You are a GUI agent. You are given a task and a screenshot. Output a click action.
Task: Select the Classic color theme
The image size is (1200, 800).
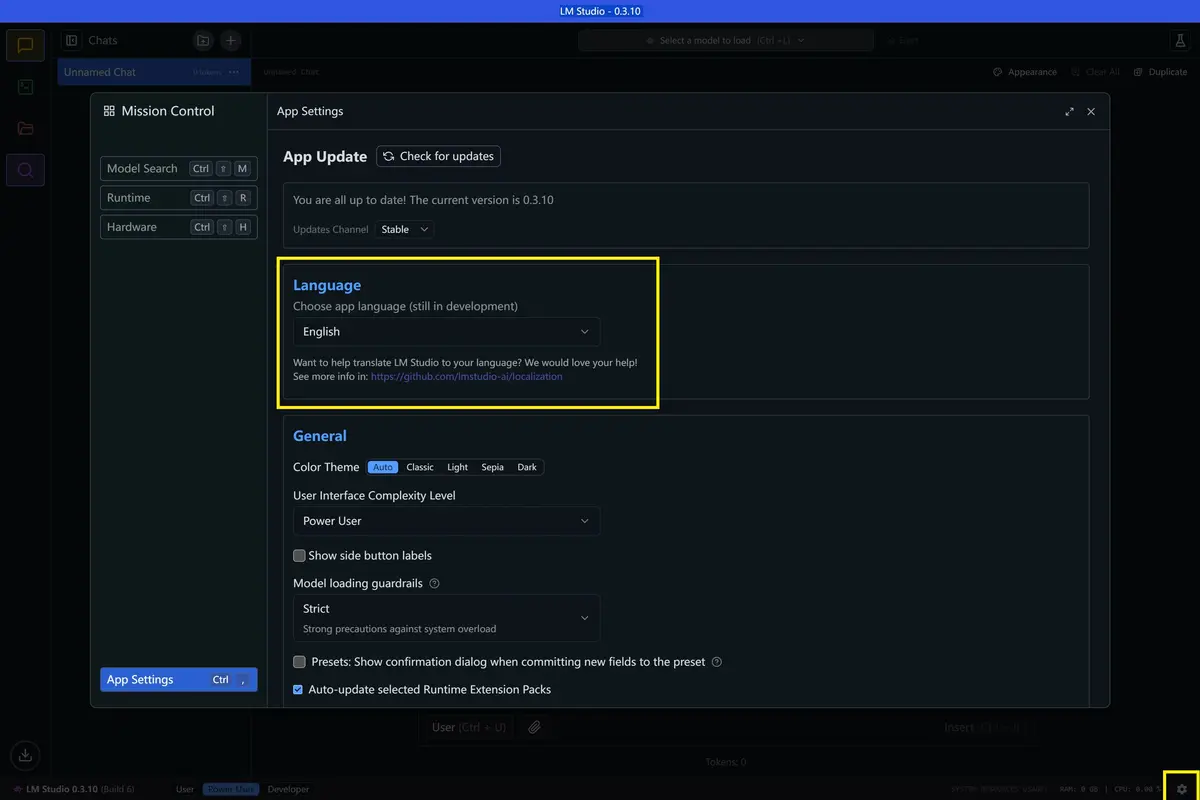420,467
